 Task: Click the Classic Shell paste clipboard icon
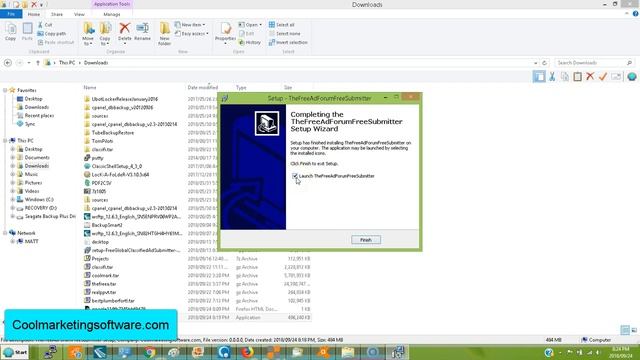tap(577, 76)
